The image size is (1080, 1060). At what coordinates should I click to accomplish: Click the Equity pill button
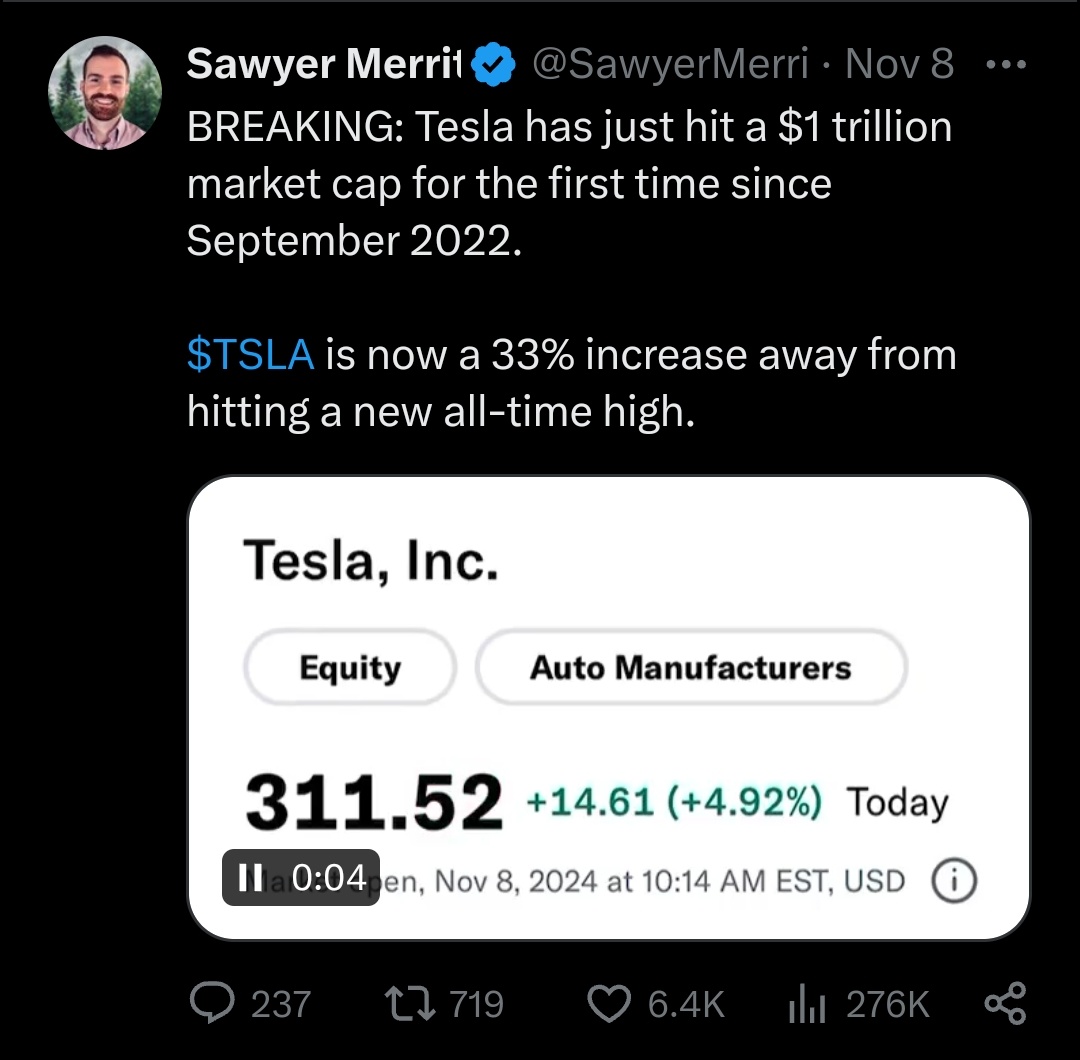(x=350, y=667)
